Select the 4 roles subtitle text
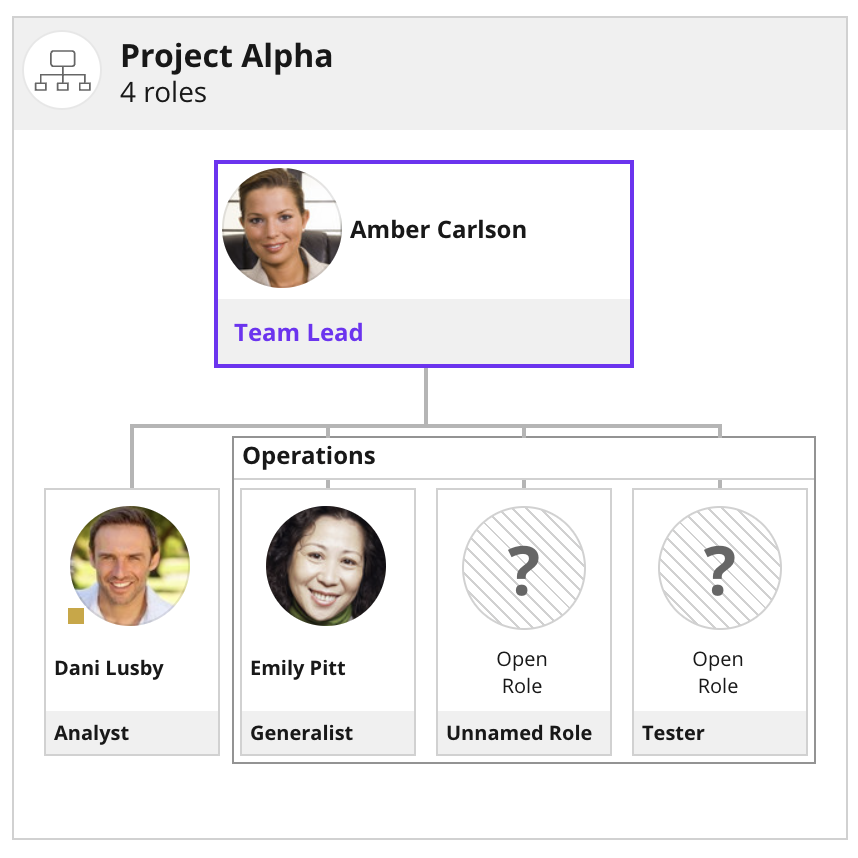Screen dimensions: 858x858 [164, 92]
